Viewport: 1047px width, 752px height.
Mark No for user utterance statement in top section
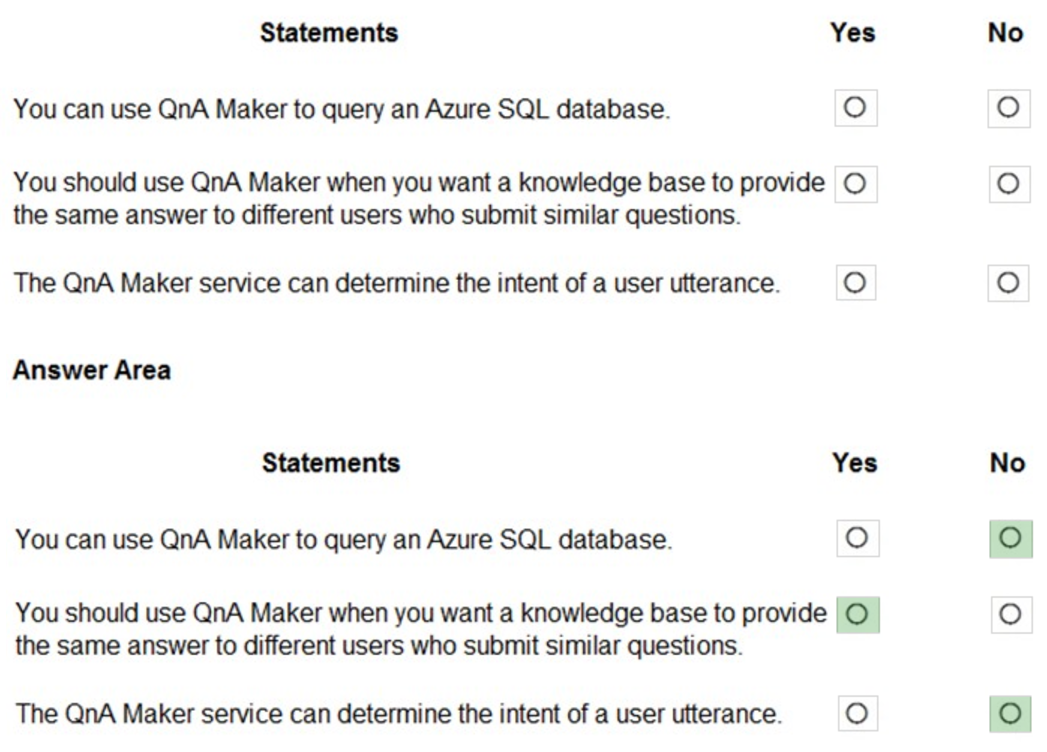click(x=1008, y=282)
